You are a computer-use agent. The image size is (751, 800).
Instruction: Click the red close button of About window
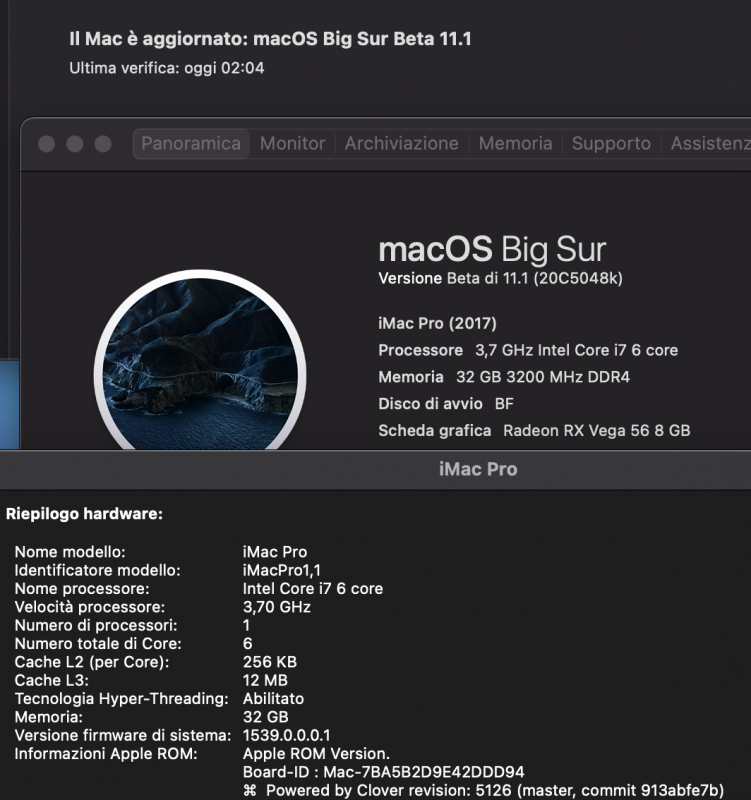(x=46, y=144)
